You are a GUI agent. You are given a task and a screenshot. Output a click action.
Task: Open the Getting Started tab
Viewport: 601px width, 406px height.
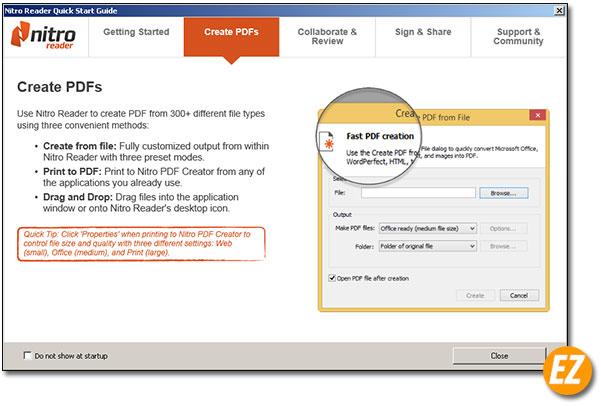136,37
